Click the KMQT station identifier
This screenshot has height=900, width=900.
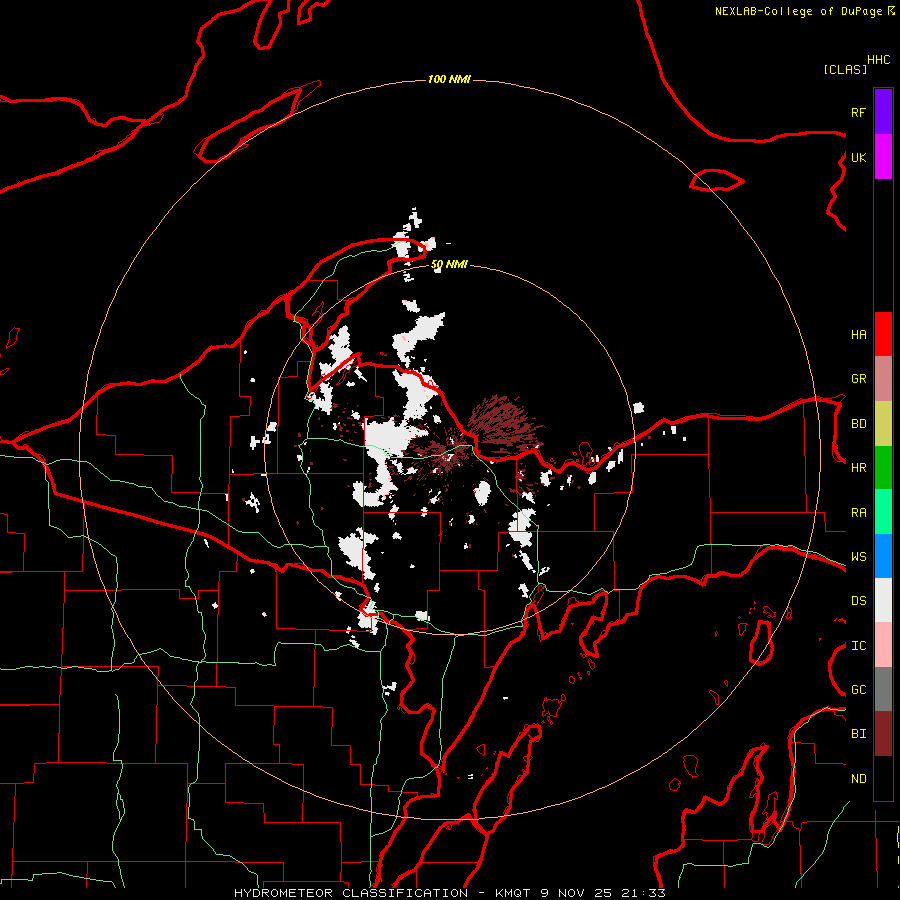coord(514,893)
